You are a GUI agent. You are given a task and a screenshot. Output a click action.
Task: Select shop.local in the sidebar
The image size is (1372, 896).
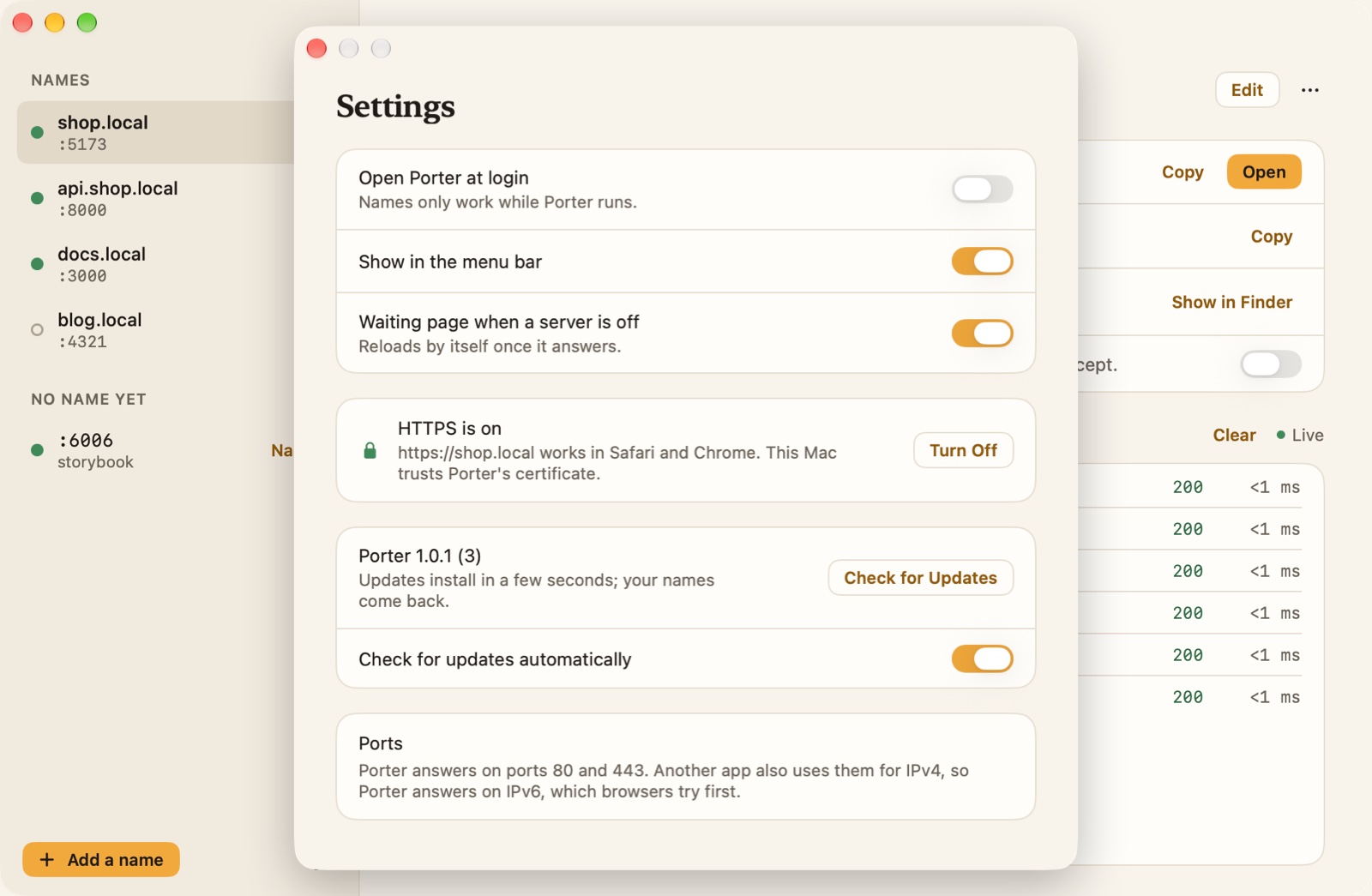click(x=156, y=132)
